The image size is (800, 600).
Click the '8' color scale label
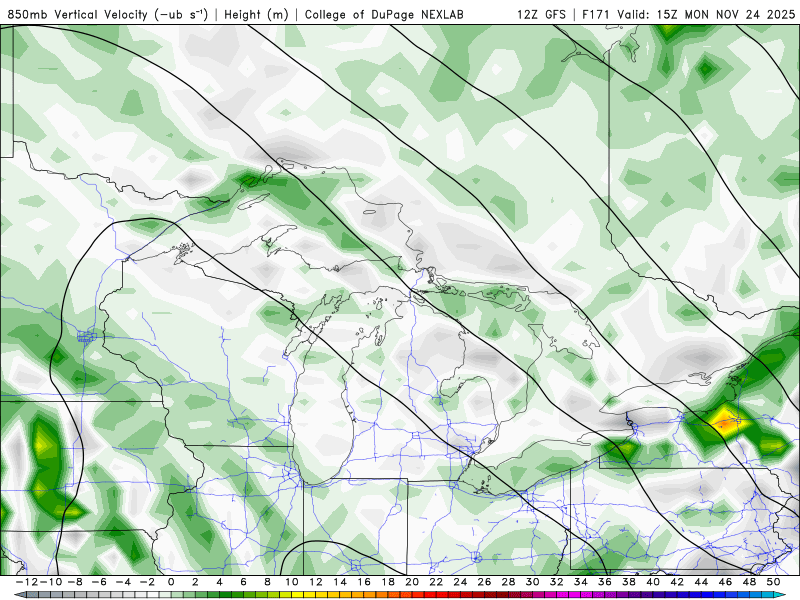click(x=267, y=582)
